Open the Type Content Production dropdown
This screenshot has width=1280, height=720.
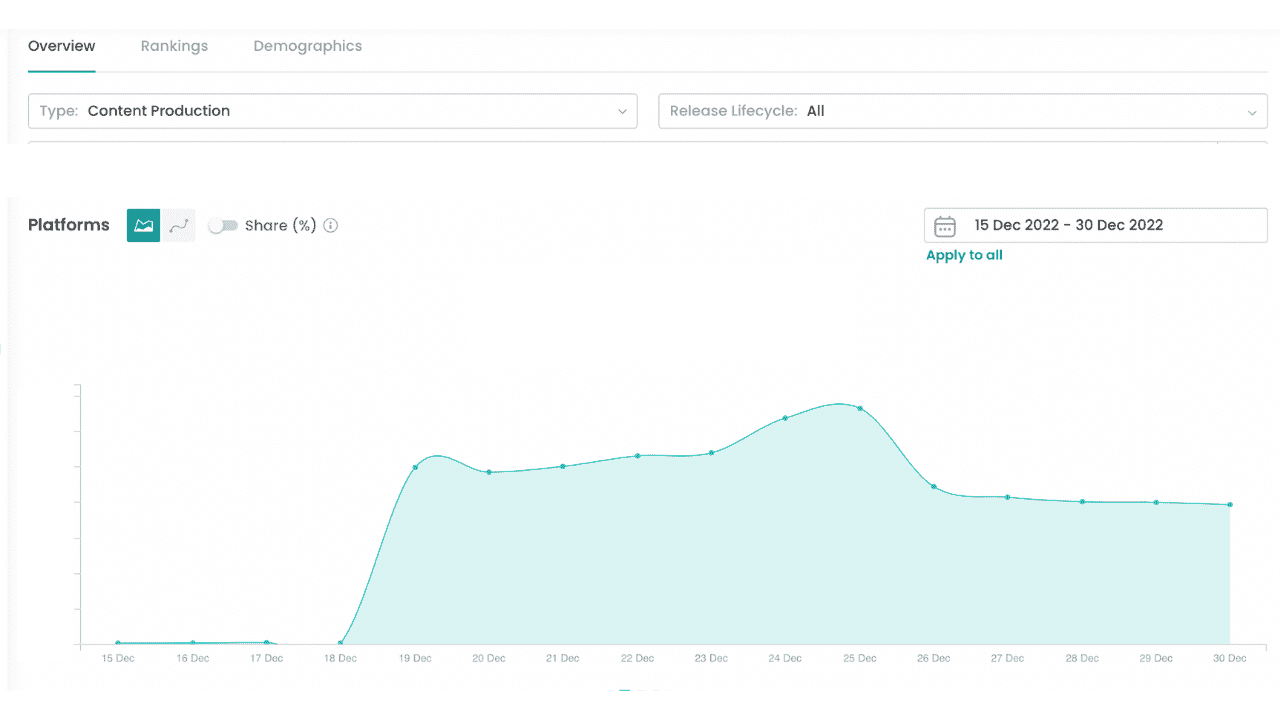[332, 111]
